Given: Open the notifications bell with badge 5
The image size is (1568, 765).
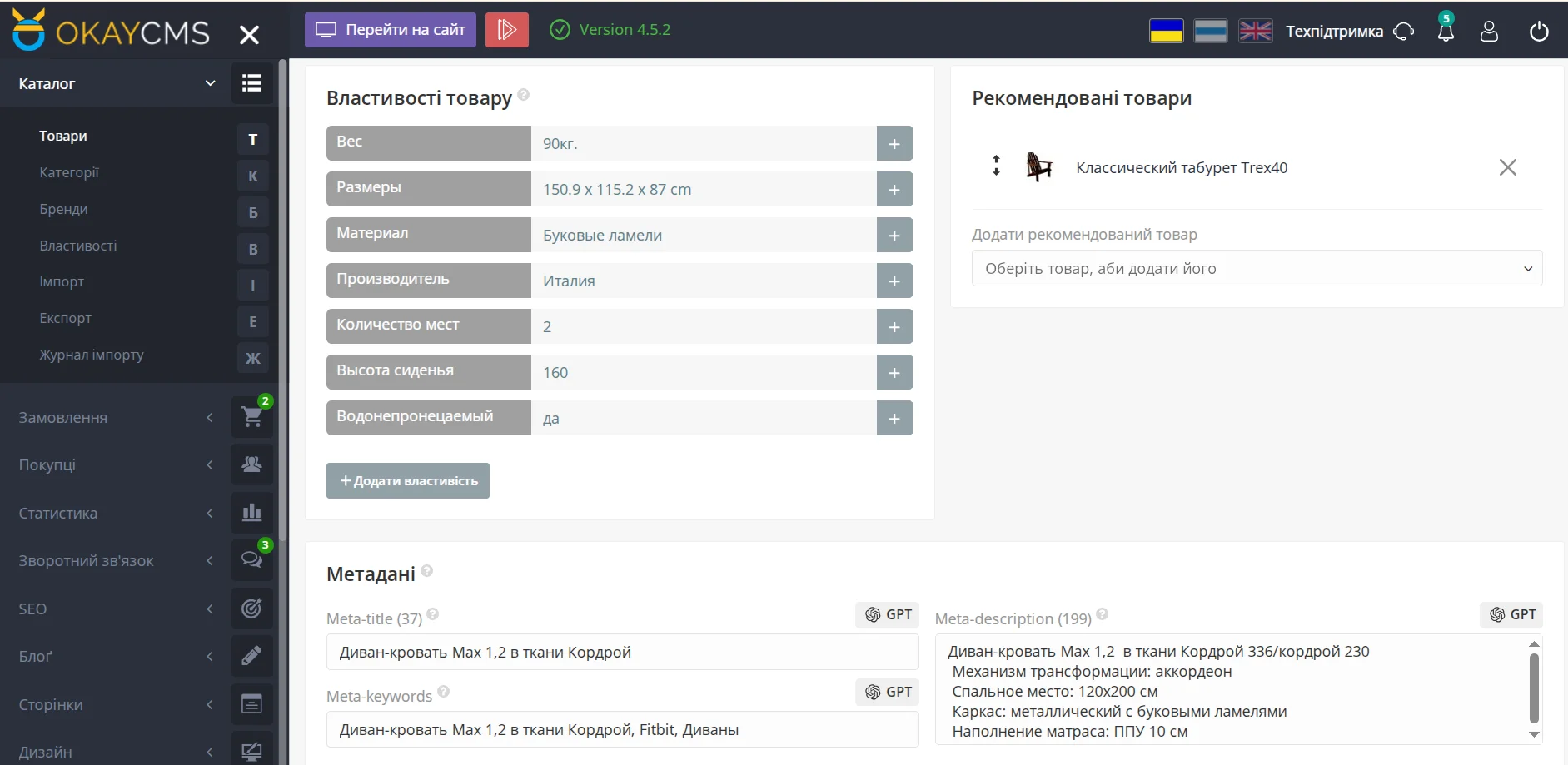Looking at the screenshot, I should click(1446, 30).
